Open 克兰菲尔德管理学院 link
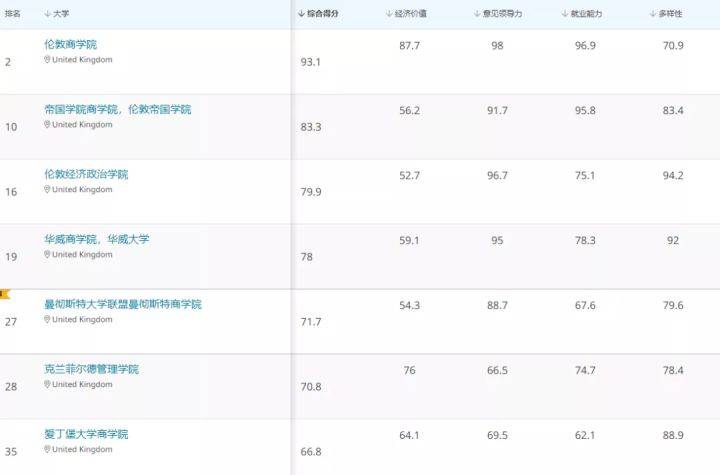The width and height of the screenshot is (720, 475). coord(91,369)
